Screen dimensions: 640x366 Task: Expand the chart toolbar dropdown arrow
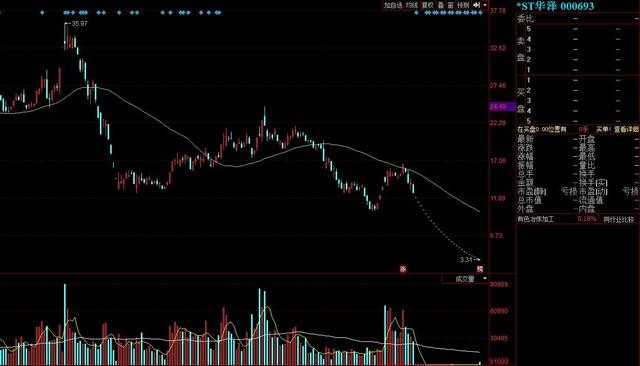tap(485, 5)
